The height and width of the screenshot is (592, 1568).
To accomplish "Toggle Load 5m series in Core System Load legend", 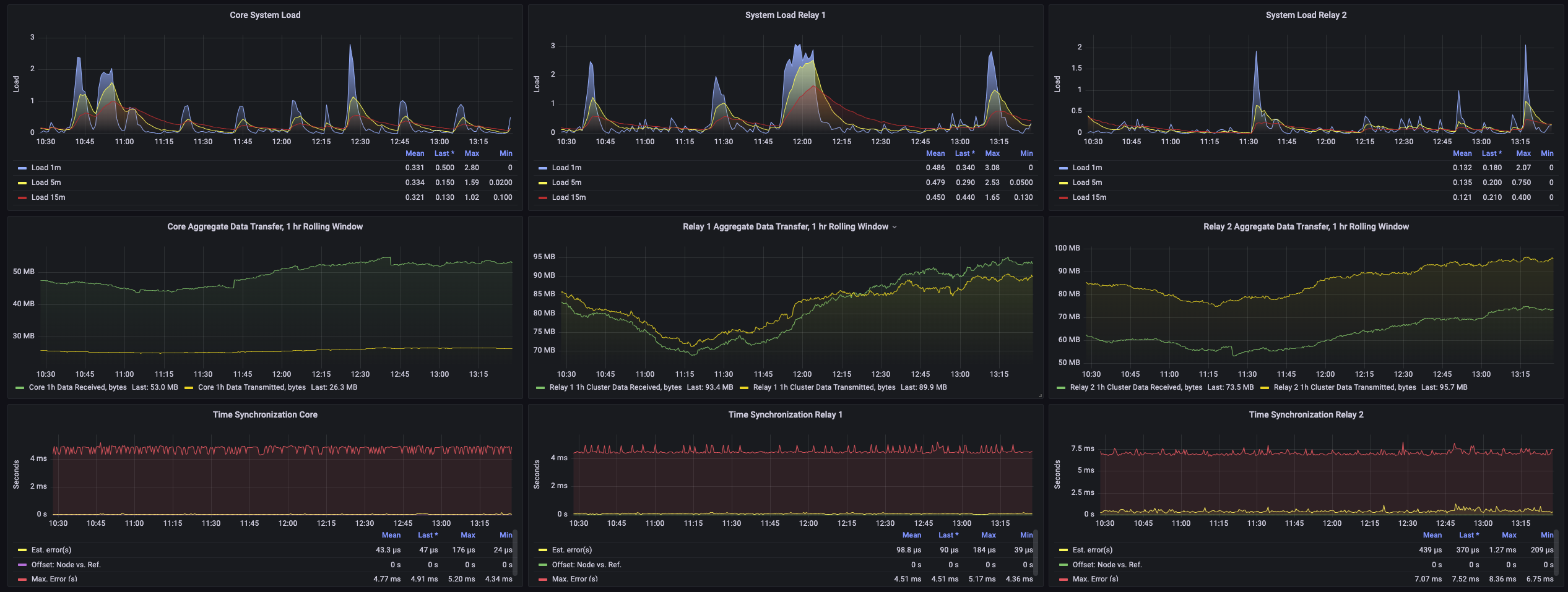I will point(46,182).
